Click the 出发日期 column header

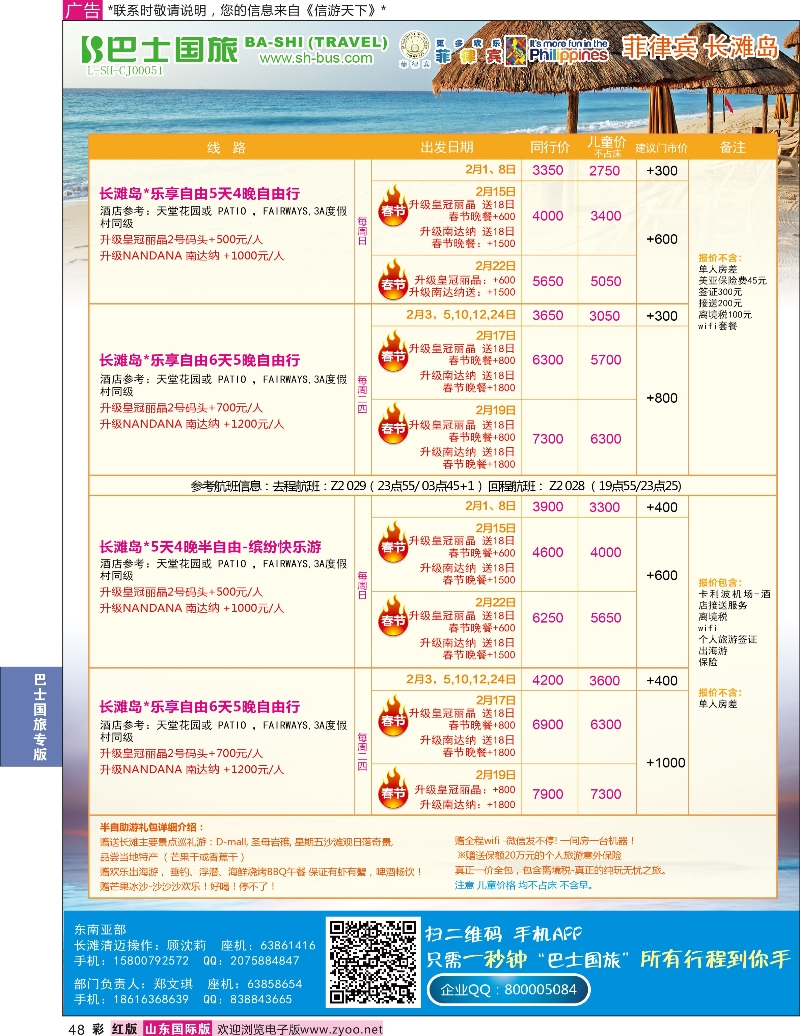point(447,147)
